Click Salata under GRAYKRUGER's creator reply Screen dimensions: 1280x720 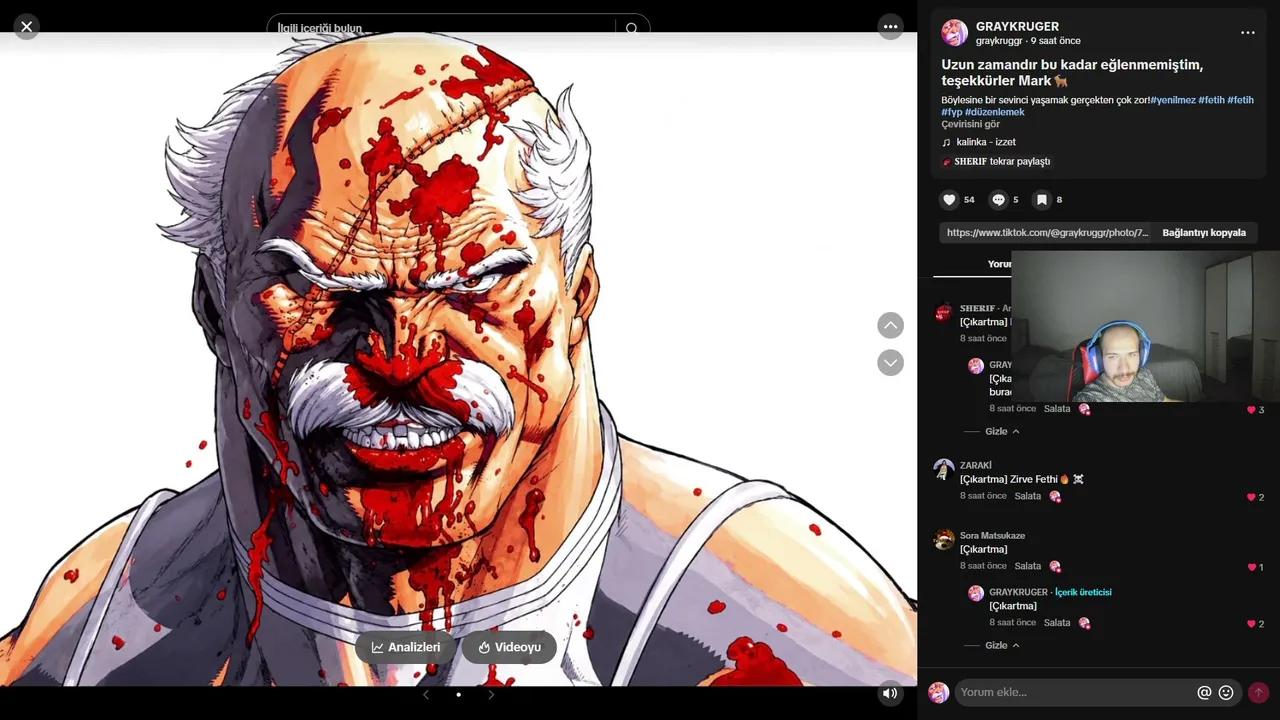point(1057,622)
